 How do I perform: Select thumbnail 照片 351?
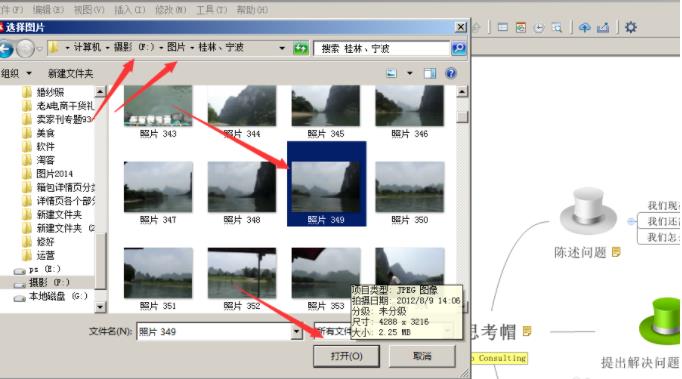pyautogui.click(x=158, y=279)
